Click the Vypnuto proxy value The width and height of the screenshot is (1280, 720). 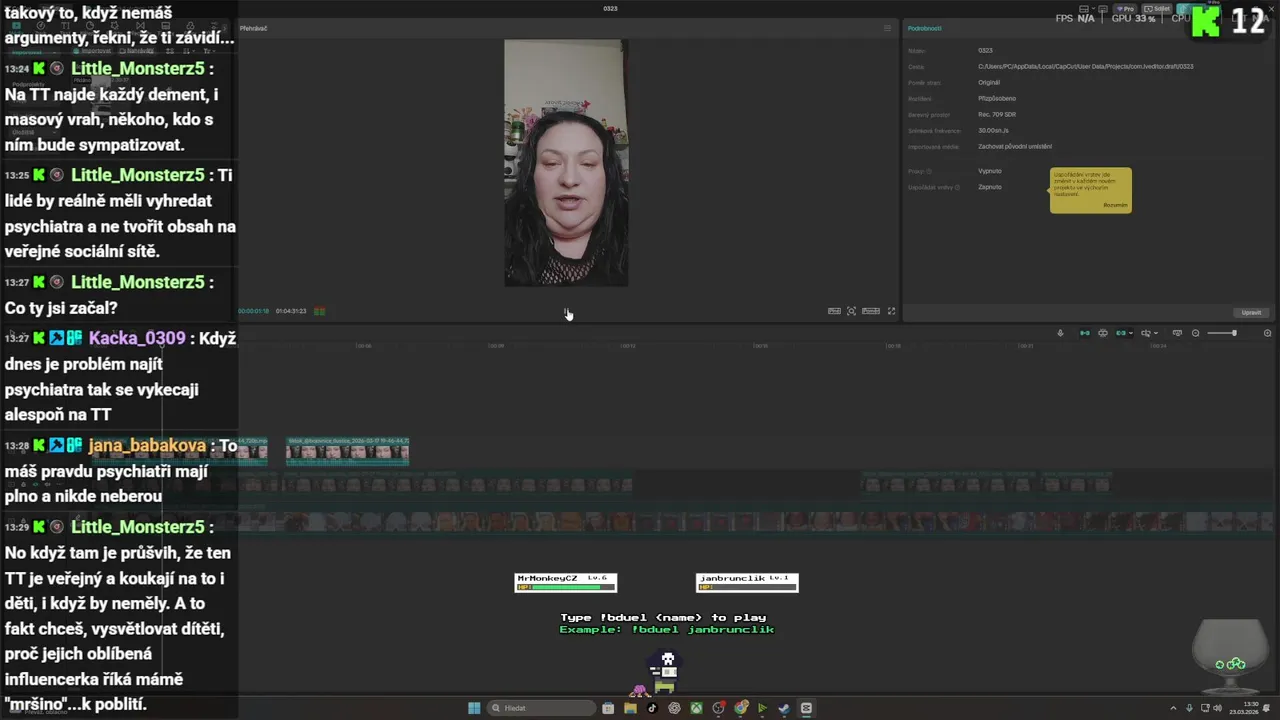point(990,171)
